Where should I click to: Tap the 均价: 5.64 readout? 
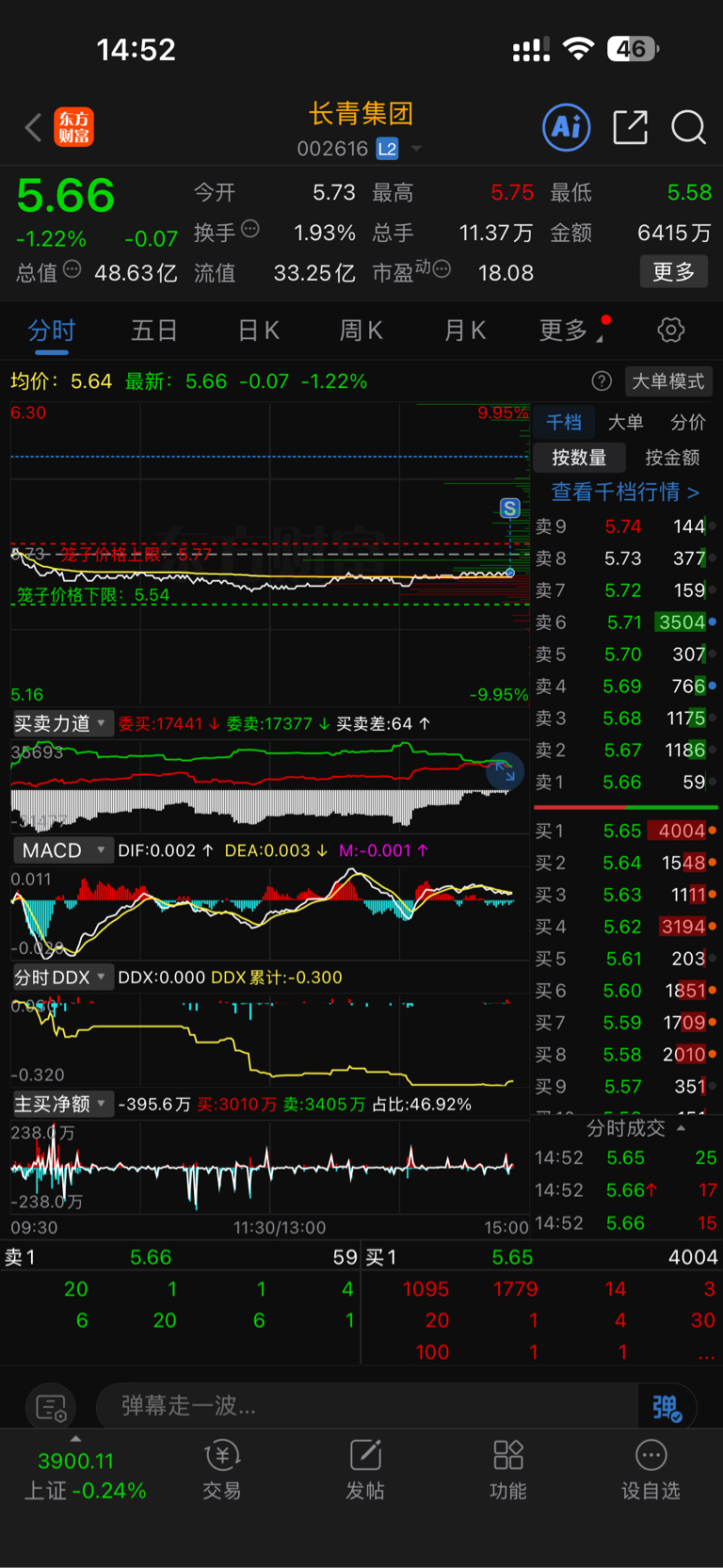(x=61, y=381)
